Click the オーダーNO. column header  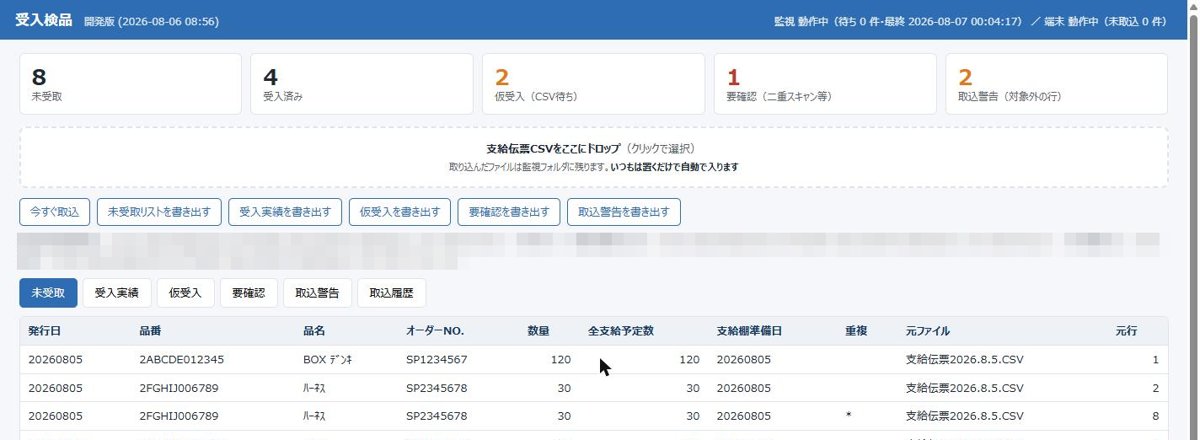435,331
